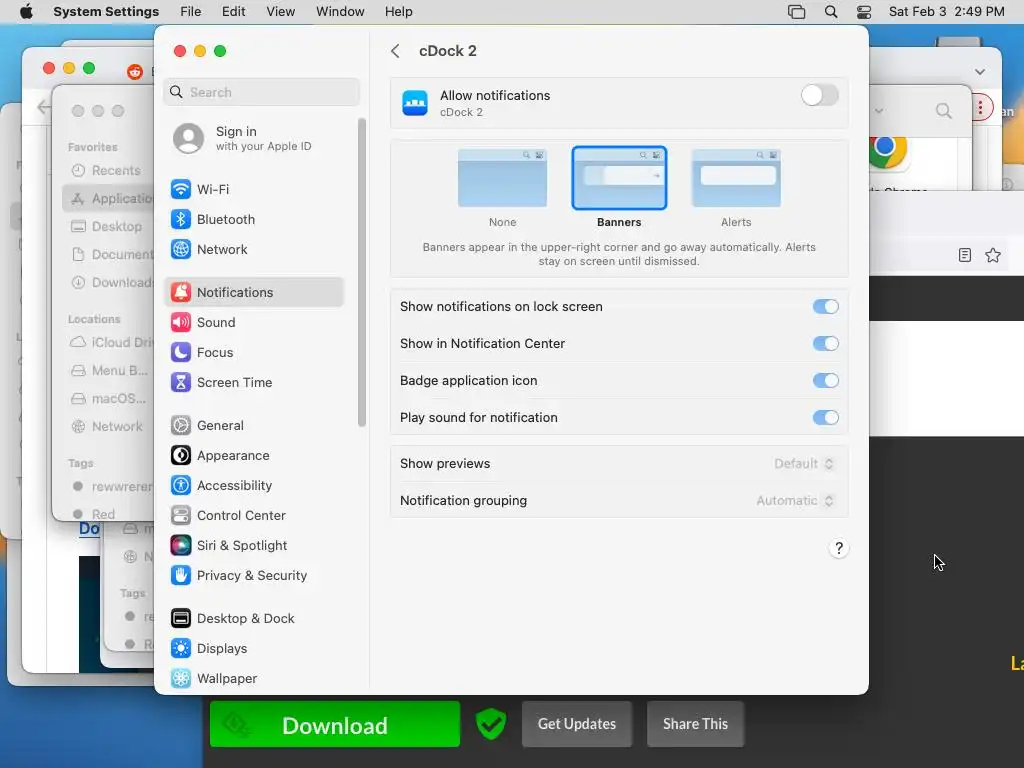1024x768 pixels.
Task: Click the cDock 2 app icon
Action: point(415,103)
